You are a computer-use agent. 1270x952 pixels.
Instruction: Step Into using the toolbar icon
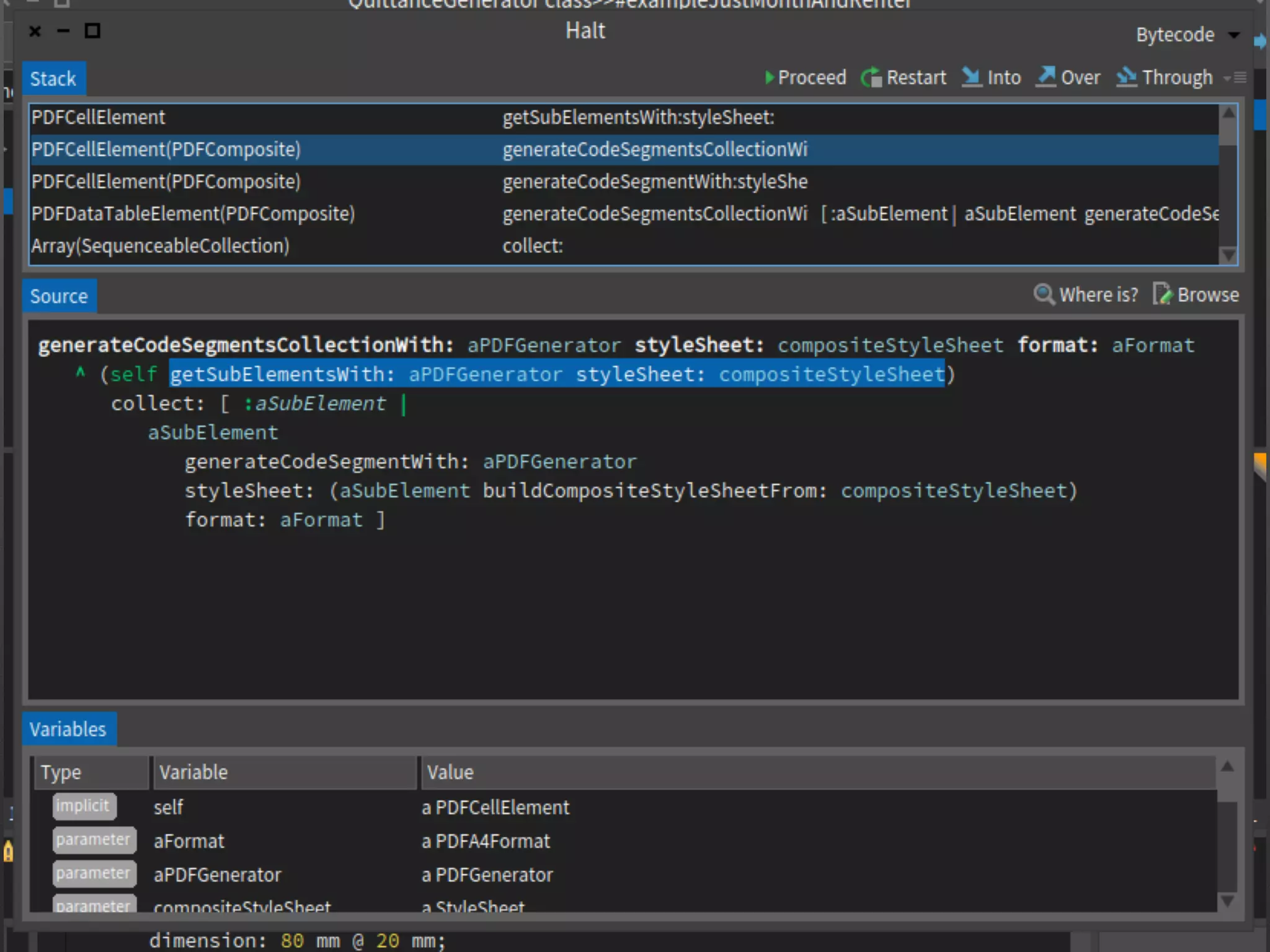(972, 77)
